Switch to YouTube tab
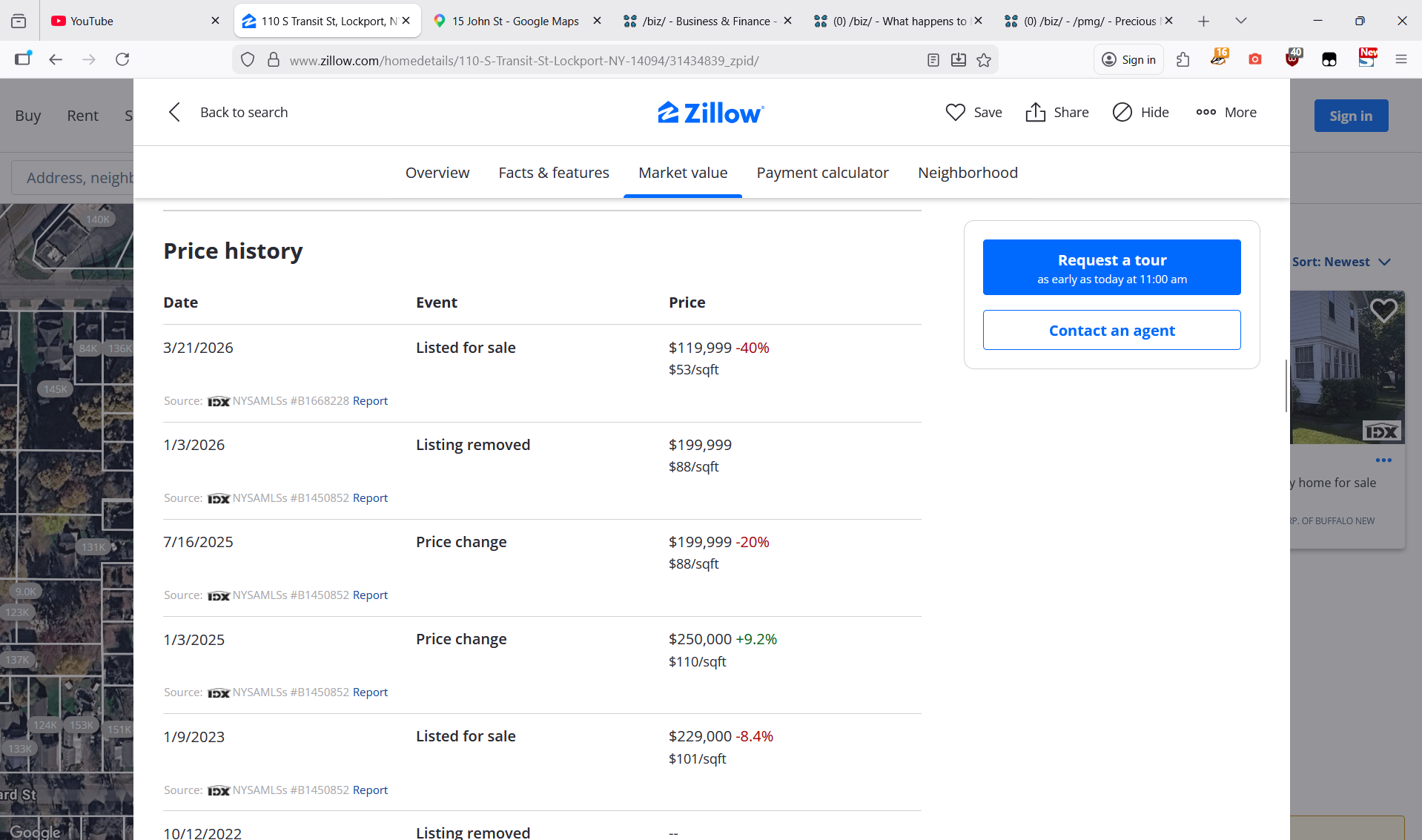This screenshot has height=840, width=1422. [x=135, y=21]
